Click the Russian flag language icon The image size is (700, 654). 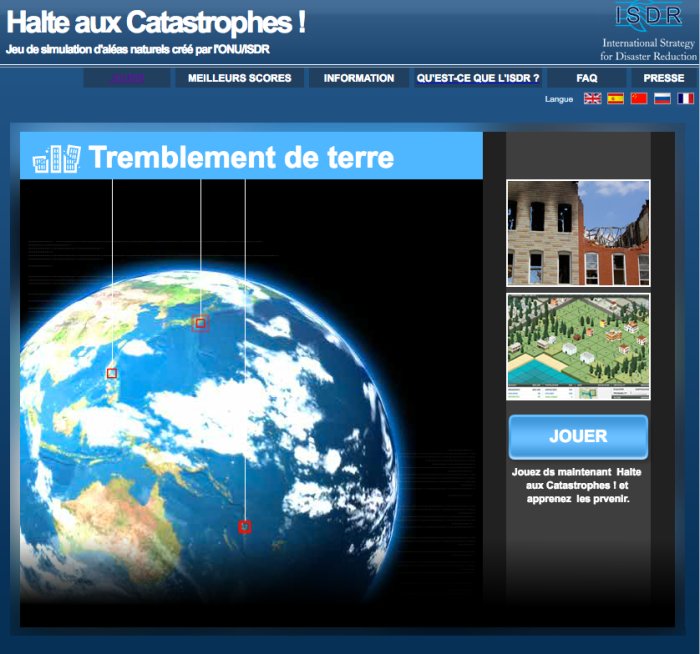tap(662, 99)
